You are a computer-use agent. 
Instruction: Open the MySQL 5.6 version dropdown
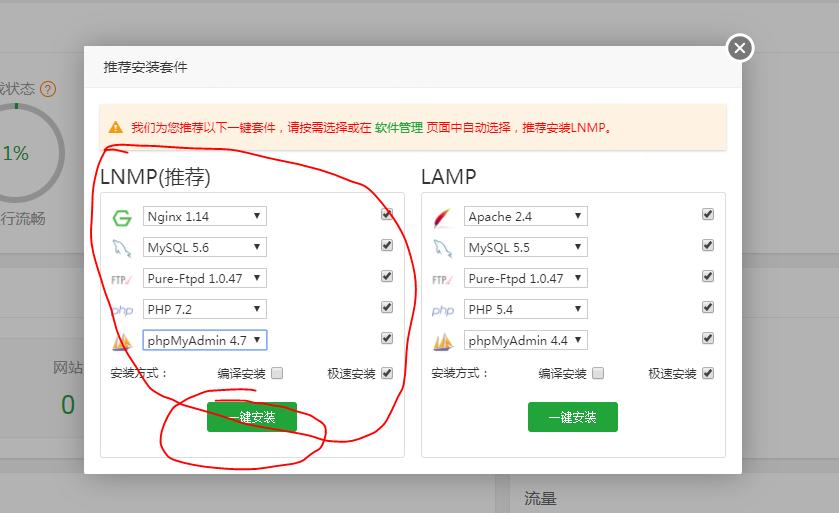[x=204, y=247]
